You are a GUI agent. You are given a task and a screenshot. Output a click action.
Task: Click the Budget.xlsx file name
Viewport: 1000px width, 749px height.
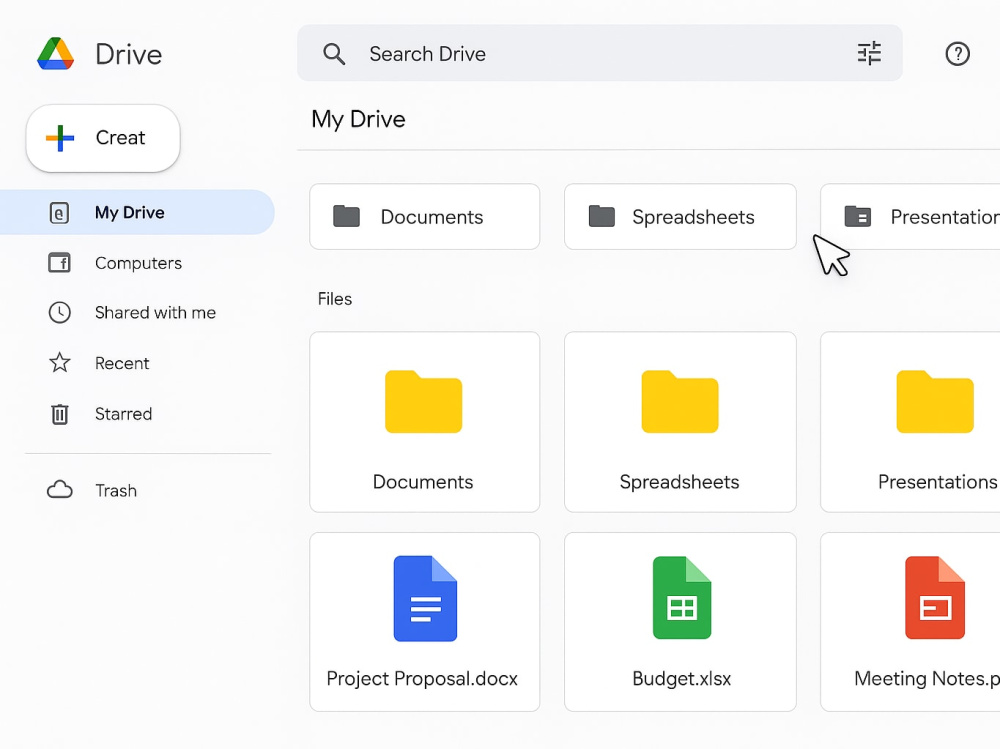[x=682, y=679]
